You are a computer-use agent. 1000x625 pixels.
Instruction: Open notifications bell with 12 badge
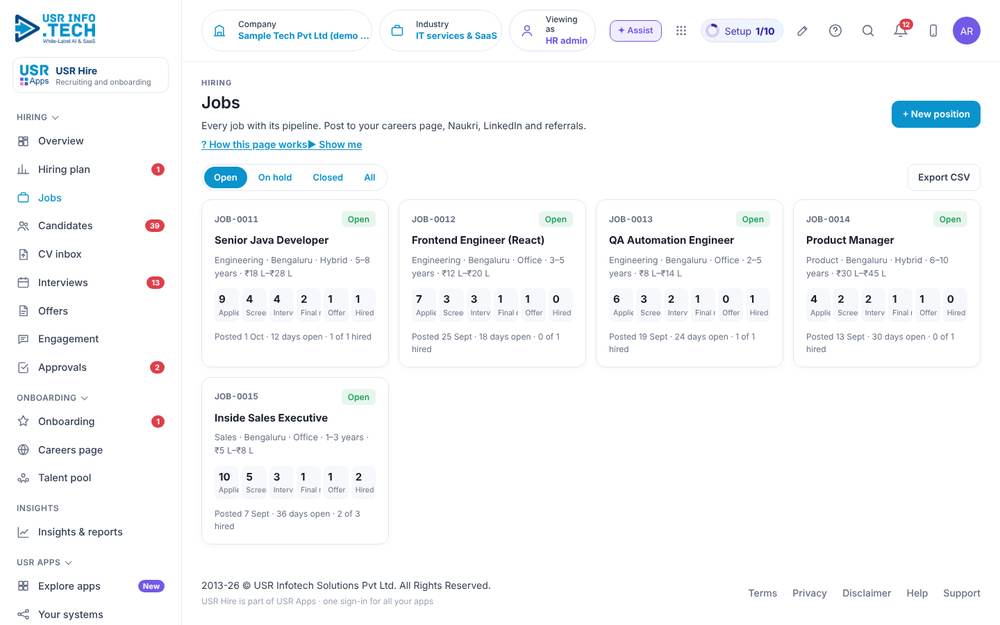click(901, 30)
